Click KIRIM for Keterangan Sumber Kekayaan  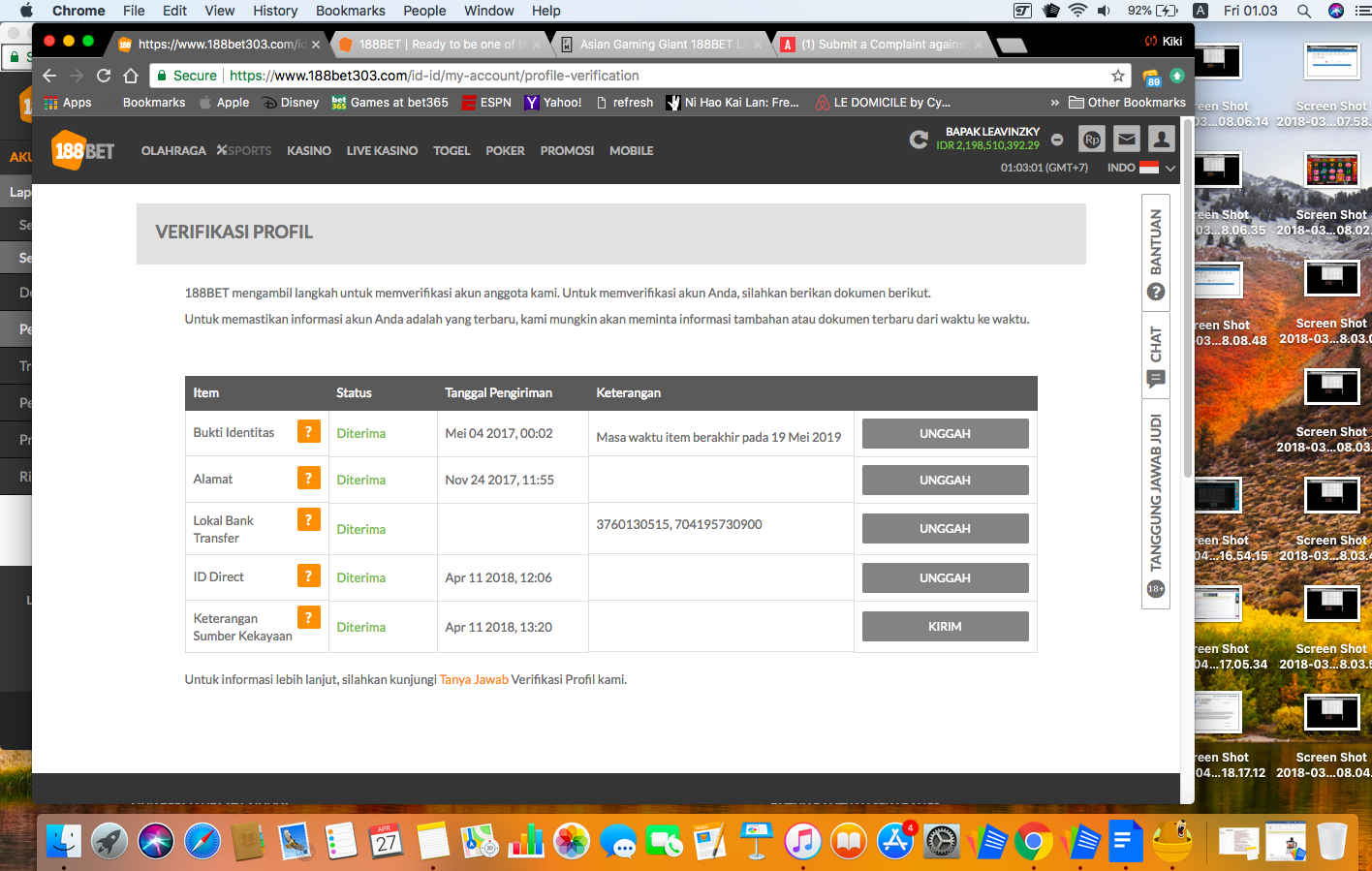[945, 626]
